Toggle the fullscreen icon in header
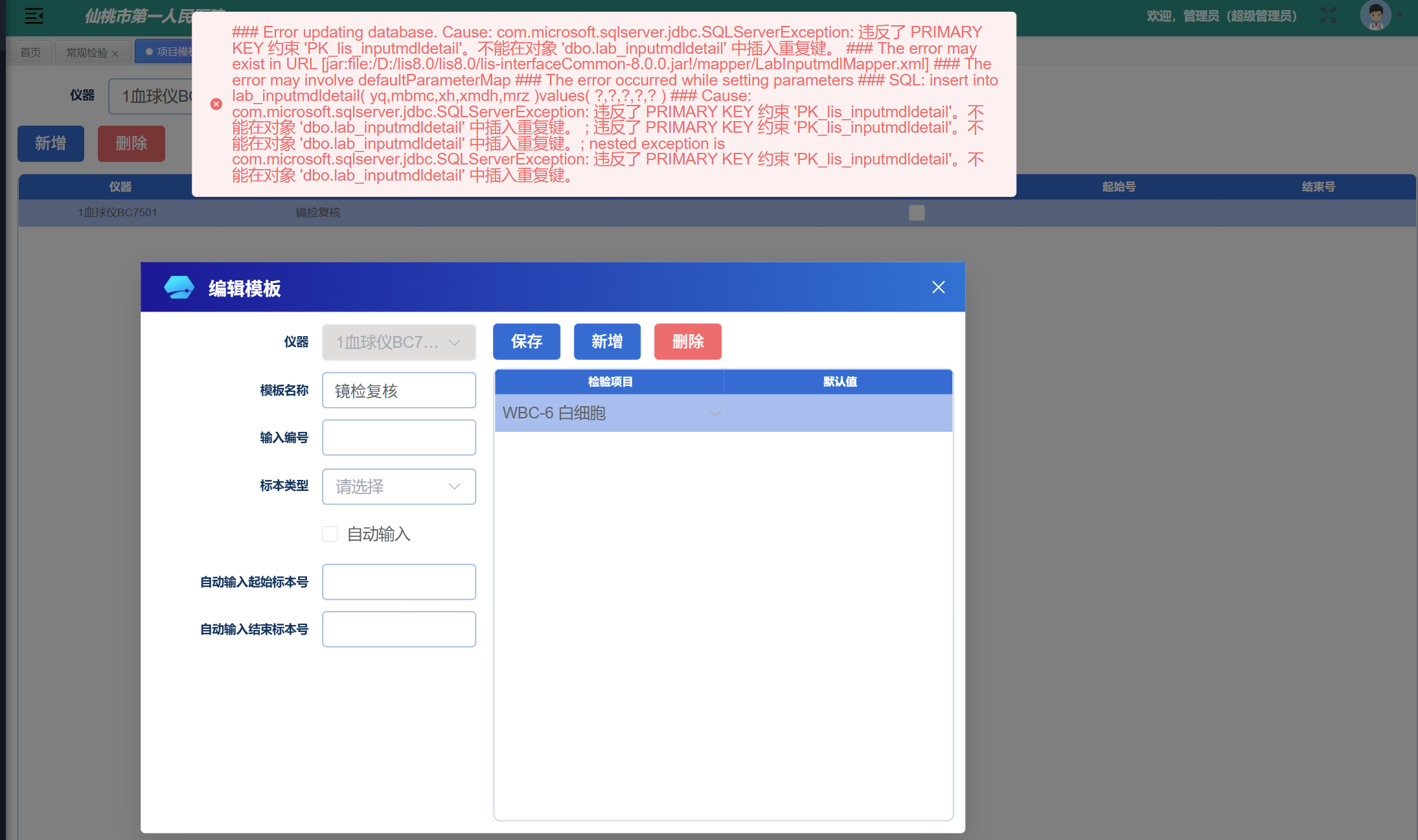 [1329, 16]
